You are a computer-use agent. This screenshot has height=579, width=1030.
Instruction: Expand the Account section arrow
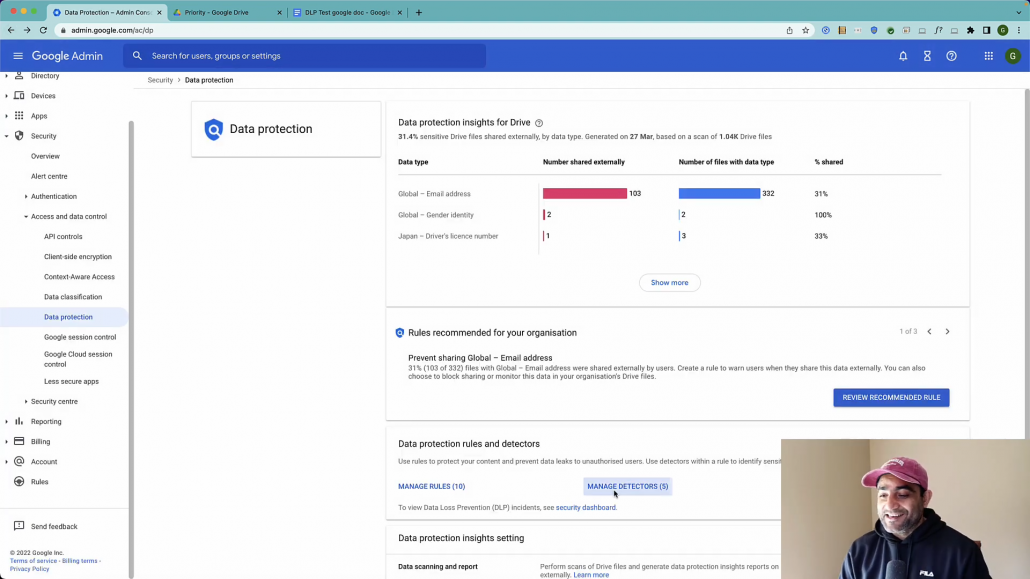7,461
